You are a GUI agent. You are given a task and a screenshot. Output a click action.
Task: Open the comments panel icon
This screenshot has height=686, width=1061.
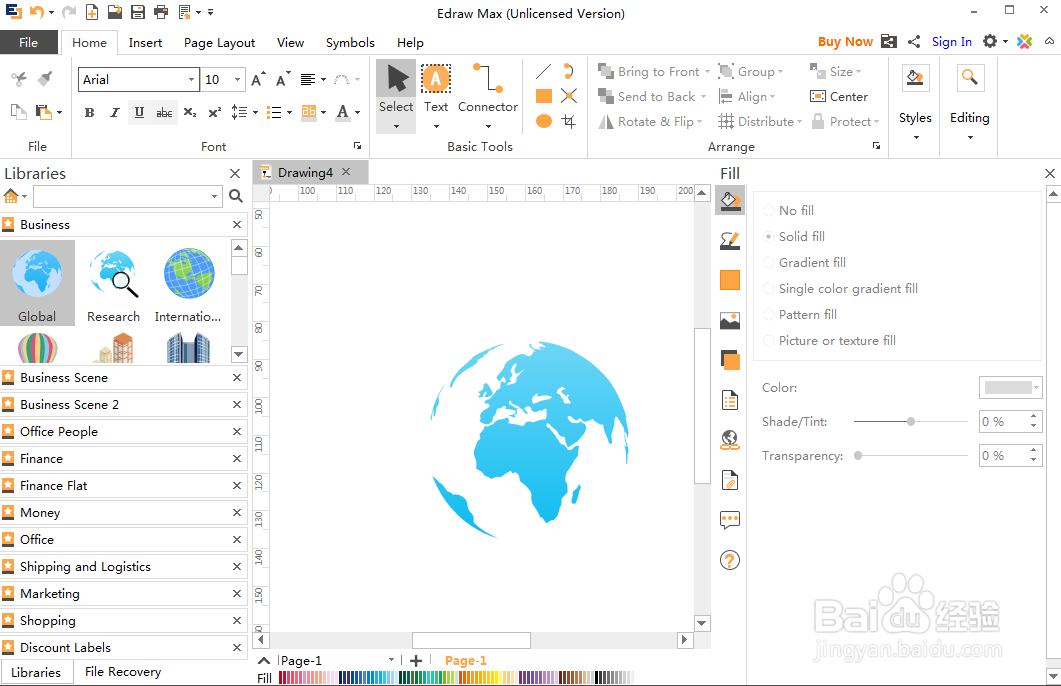click(x=730, y=520)
